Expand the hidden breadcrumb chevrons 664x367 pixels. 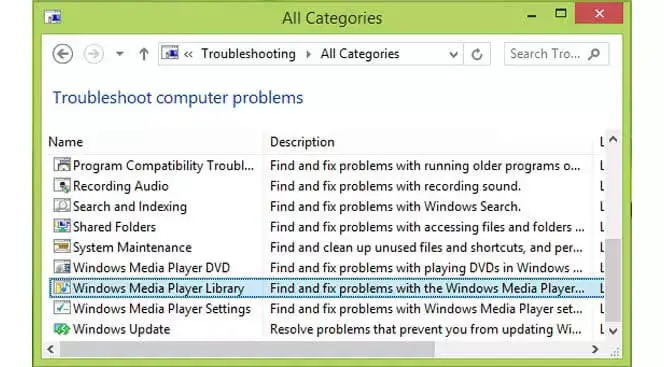pos(188,54)
